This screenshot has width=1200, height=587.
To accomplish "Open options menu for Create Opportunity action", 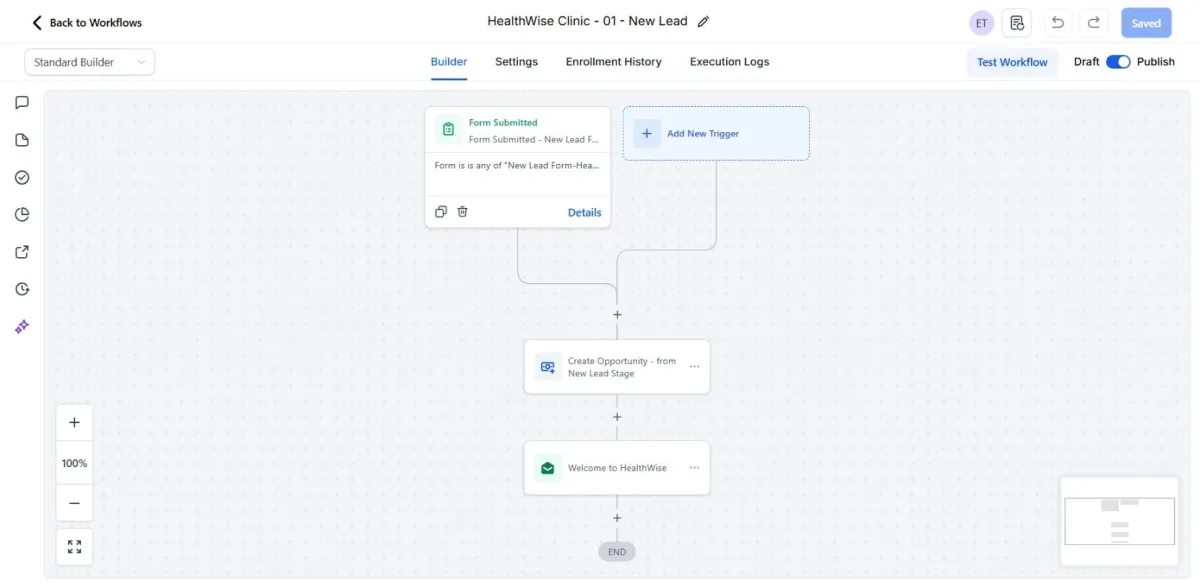I will click(694, 367).
